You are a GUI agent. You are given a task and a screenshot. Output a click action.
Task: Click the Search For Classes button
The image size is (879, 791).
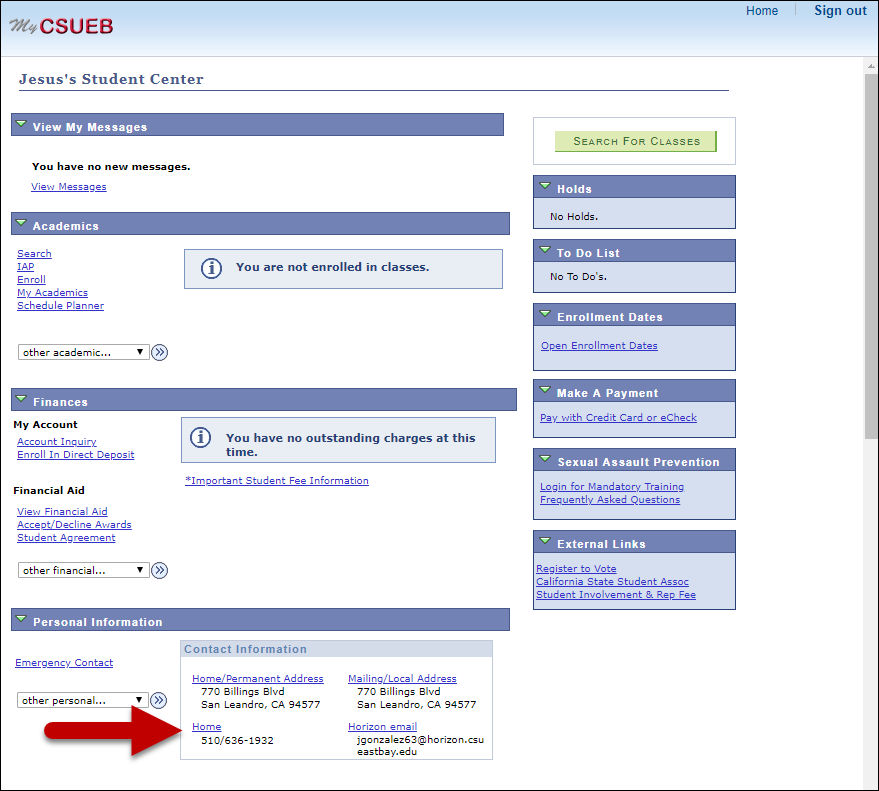pos(636,141)
